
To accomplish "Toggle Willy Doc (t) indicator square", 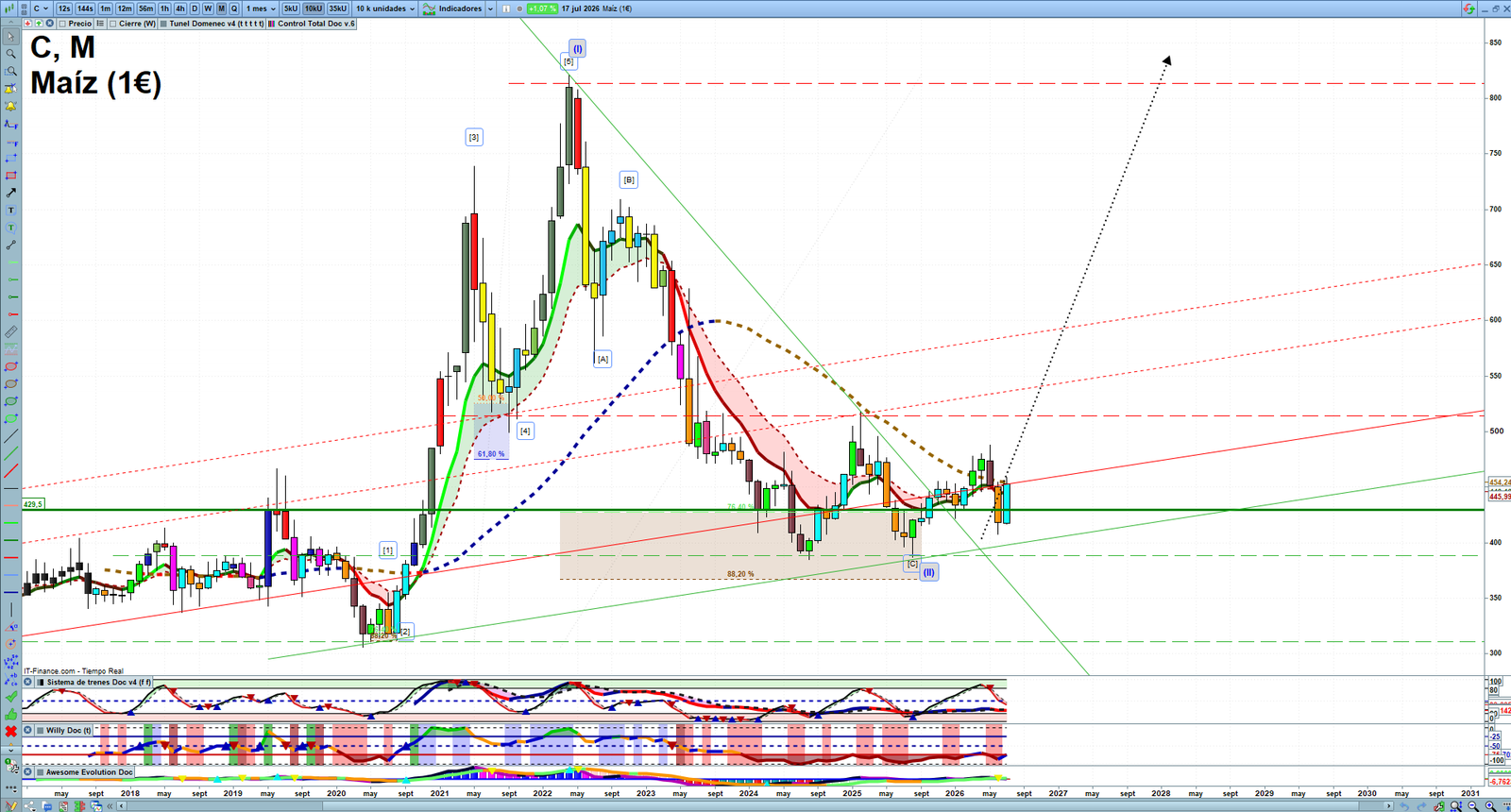I will pyautogui.click(x=40, y=731).
